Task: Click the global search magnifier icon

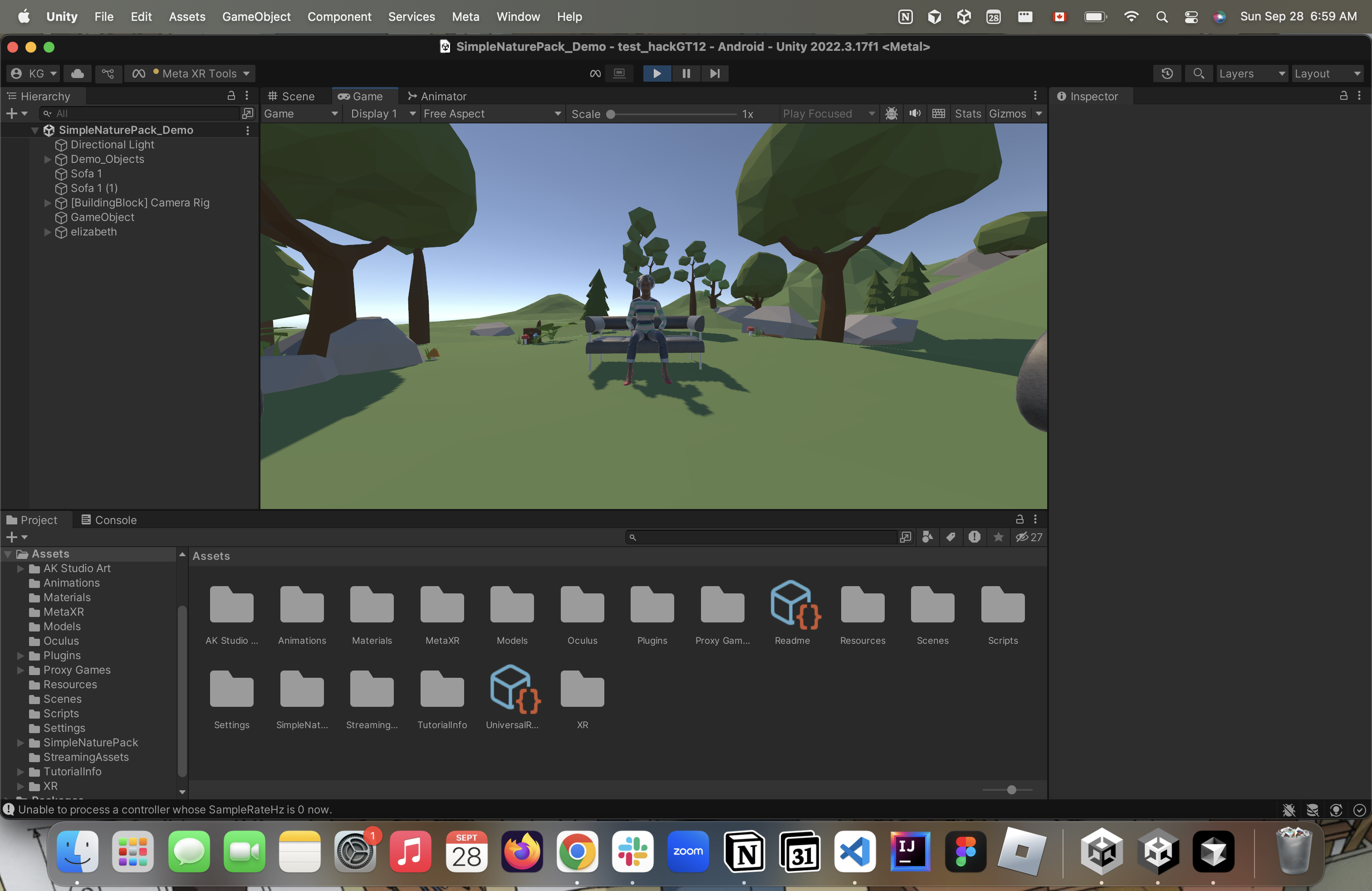Action: (1199, 73)
